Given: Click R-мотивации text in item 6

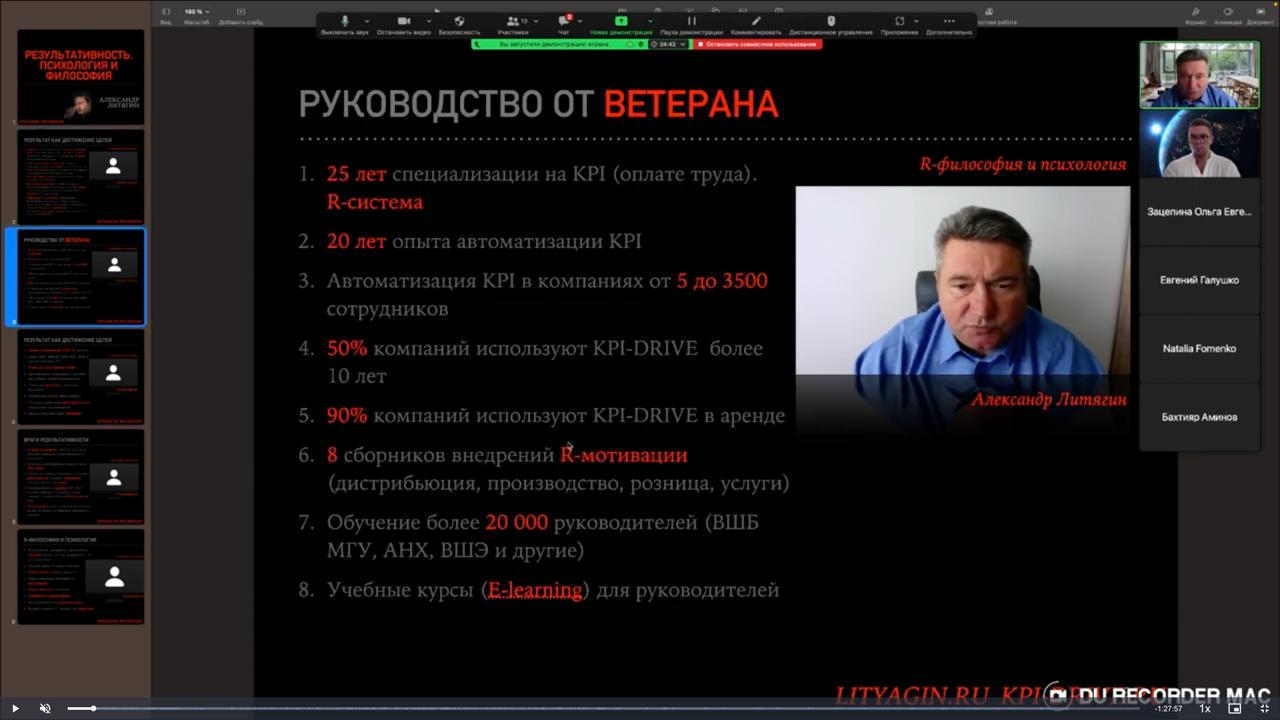Looking at the screenshot, I should point(623,455).
